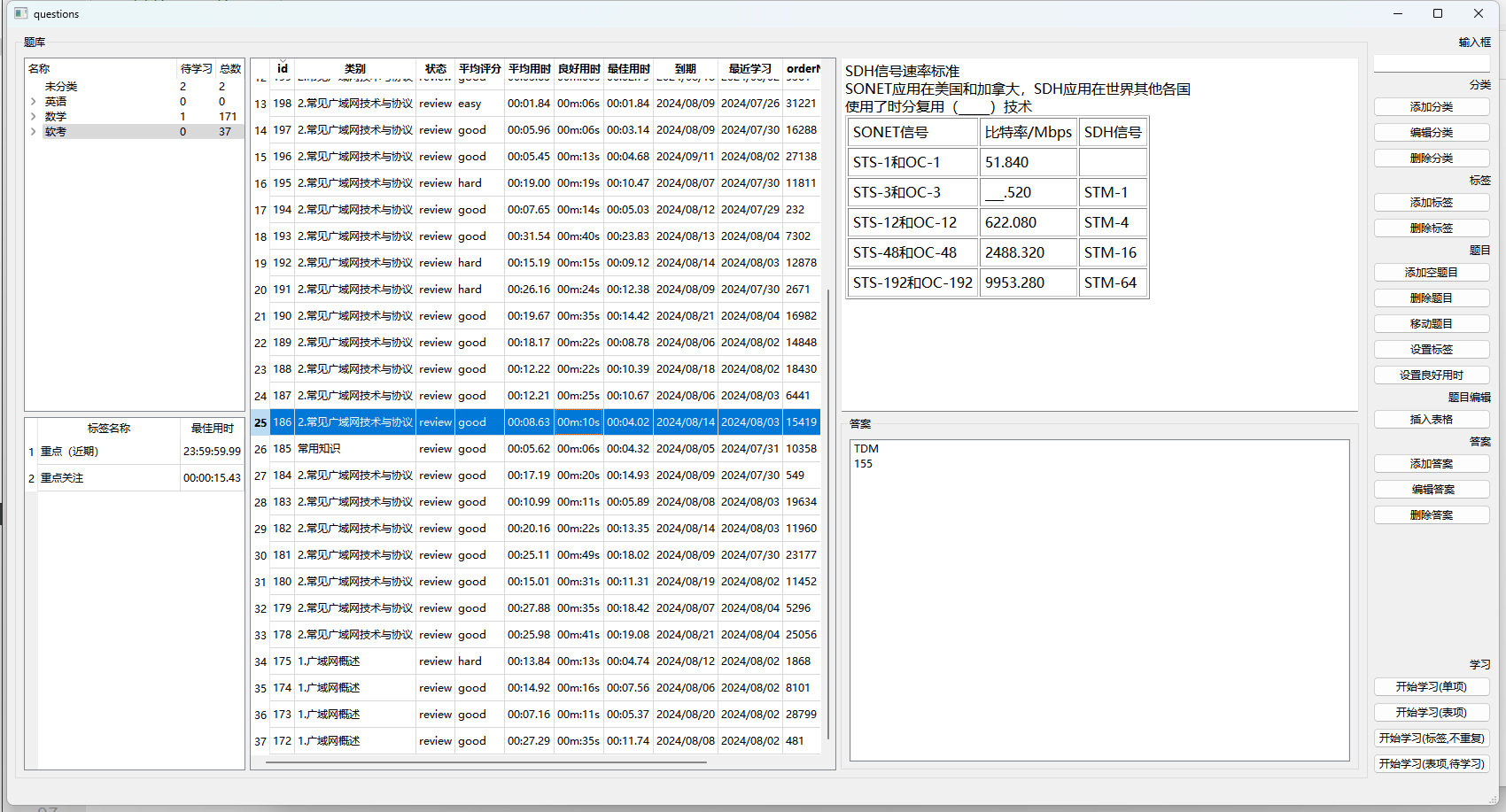
Task: Select the 未分类 category row
Action: point(135,87)
